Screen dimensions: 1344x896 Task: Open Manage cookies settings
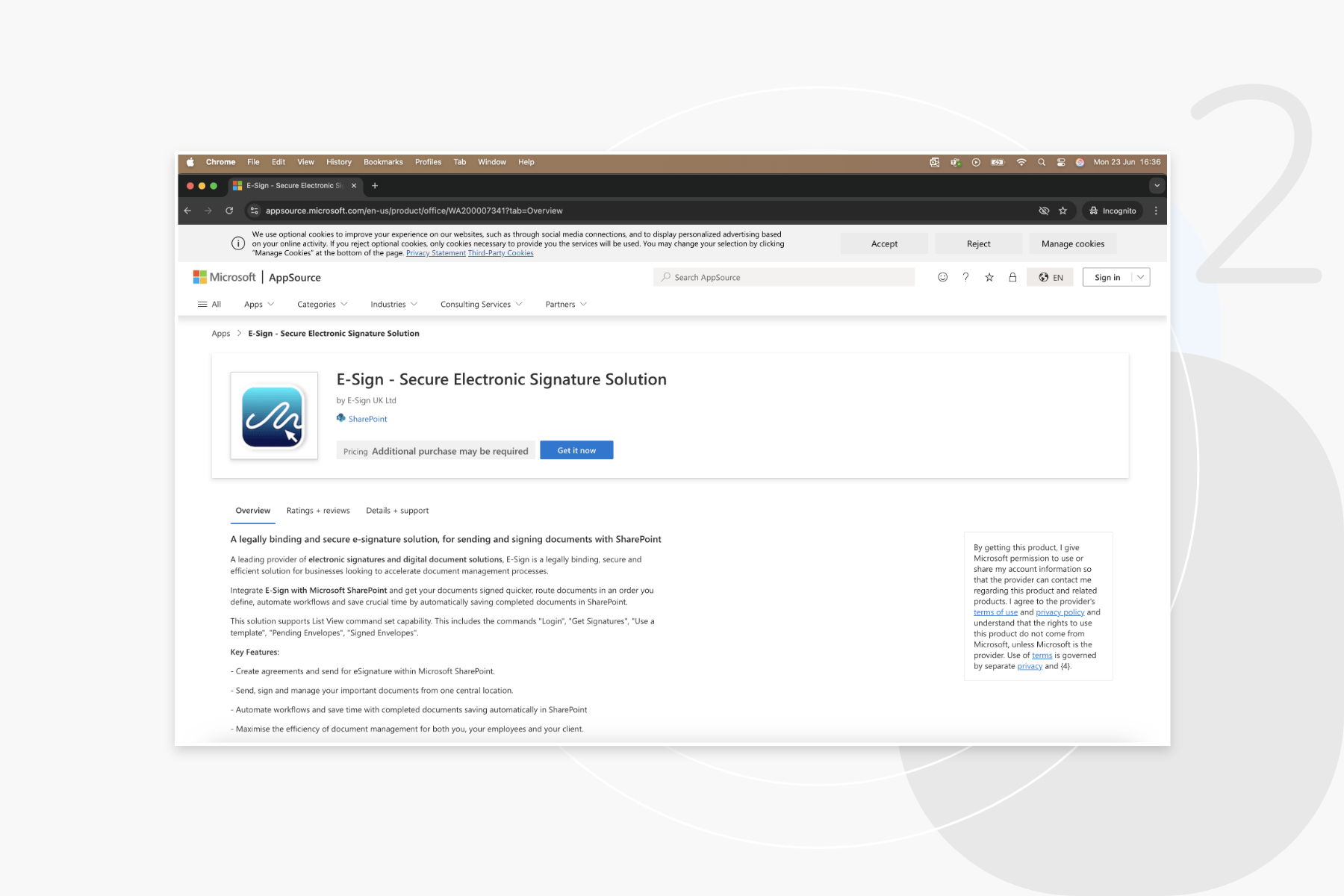point(1072,243)
